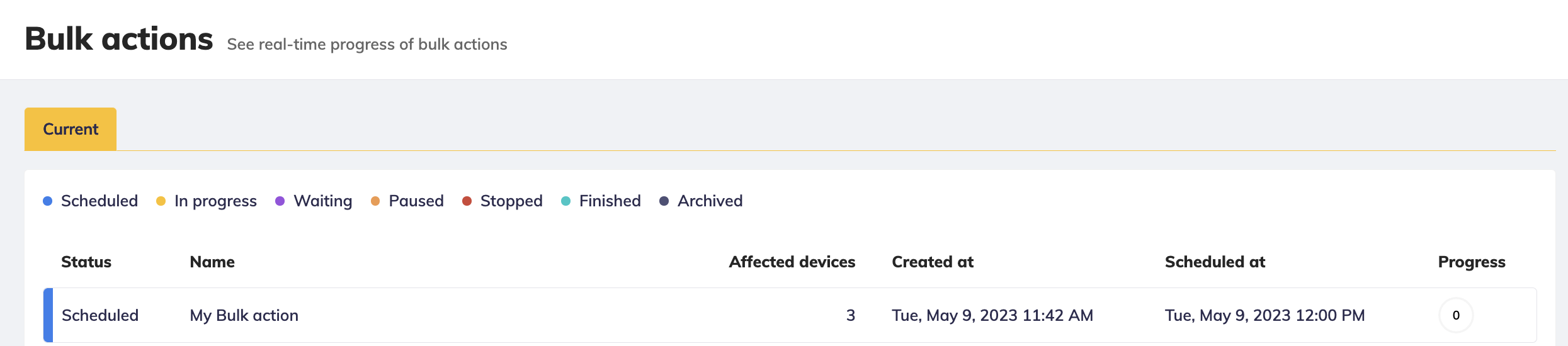This screenshot has width=1568, height=346.
Task: Click the Affected devices column header
Action: 792,262
